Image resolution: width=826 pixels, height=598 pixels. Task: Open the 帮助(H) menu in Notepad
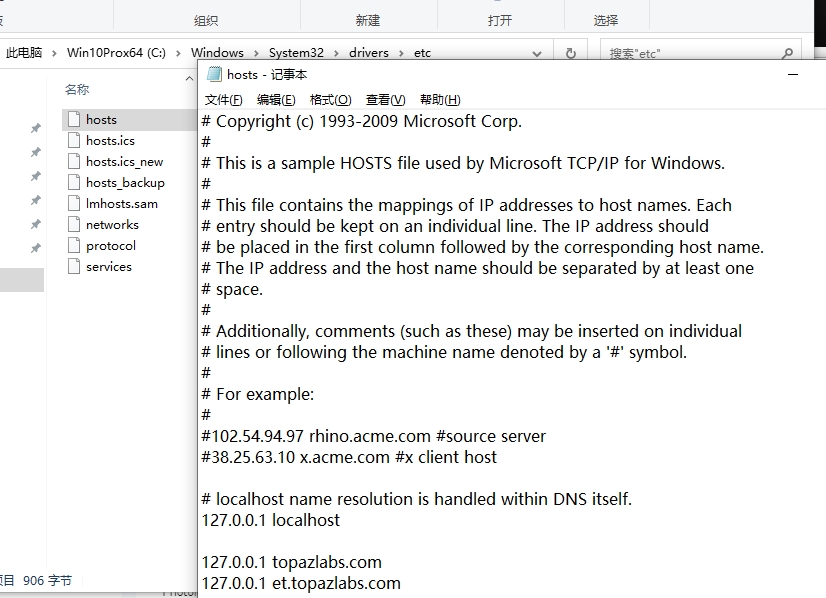point(440,100)
